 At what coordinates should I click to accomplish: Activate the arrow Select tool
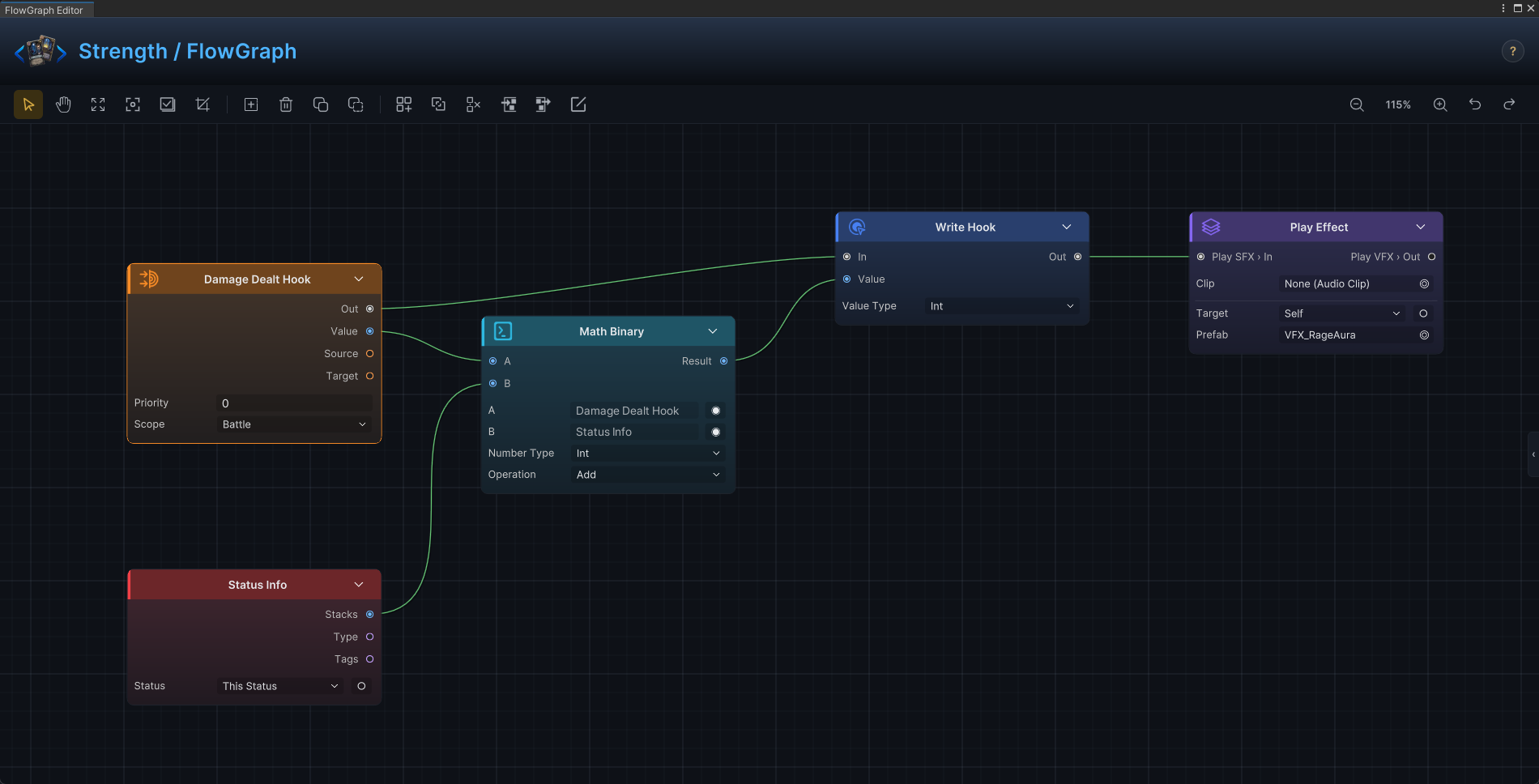(x=28, y=104)
